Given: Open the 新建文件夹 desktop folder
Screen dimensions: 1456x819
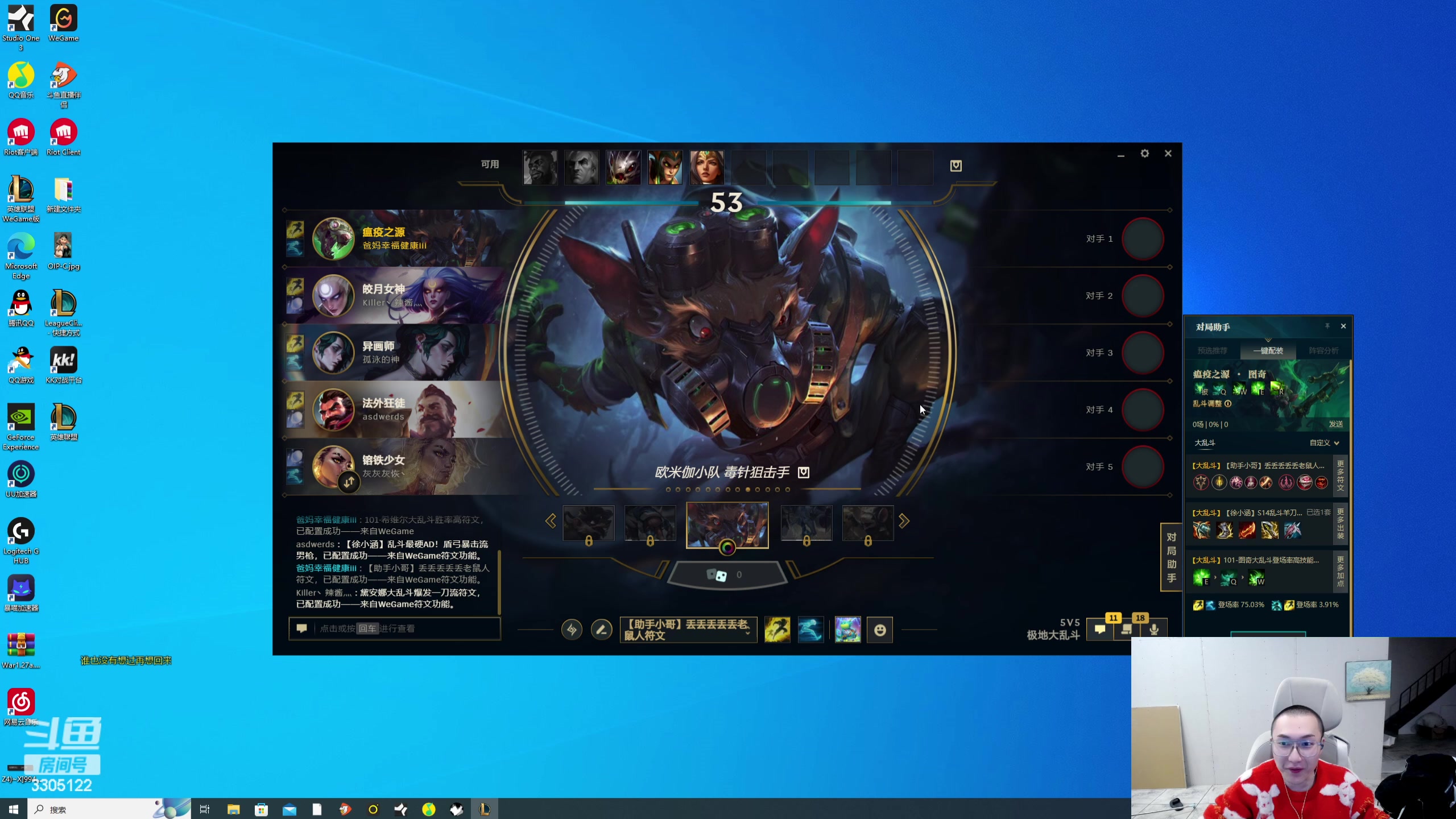Looking at the screenshot, I should [63, 195].
